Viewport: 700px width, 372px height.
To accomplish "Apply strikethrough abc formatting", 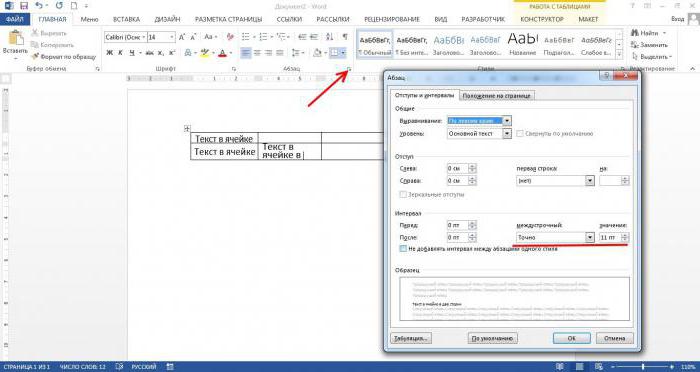I will (150, 53).
